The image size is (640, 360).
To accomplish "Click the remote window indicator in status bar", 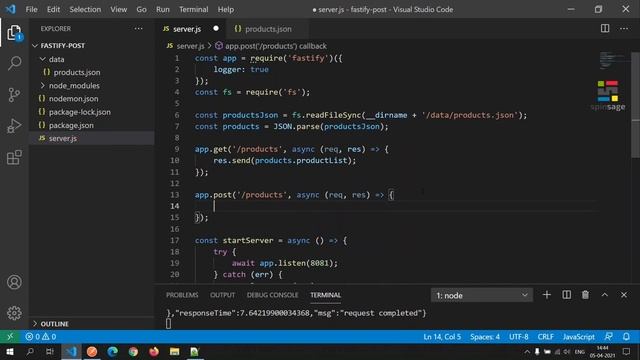I will tap(10, 337).
